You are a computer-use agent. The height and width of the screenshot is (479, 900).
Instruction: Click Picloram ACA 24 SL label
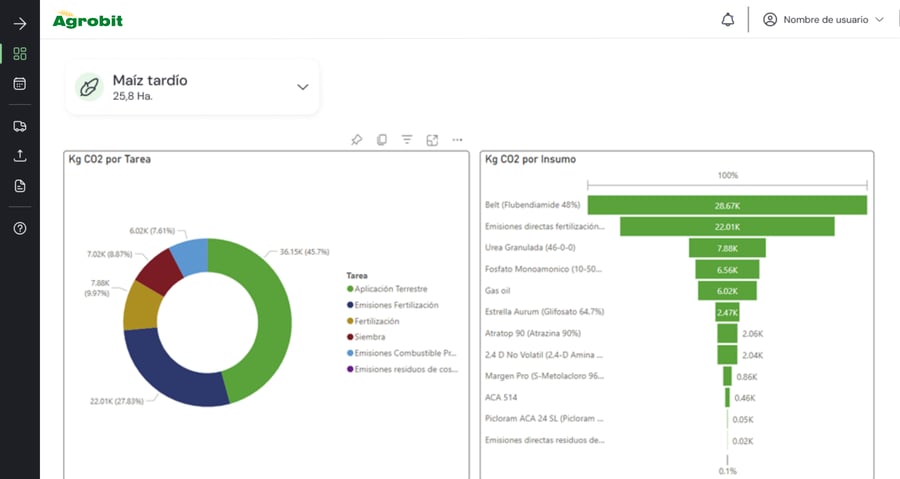click(544, 418)
